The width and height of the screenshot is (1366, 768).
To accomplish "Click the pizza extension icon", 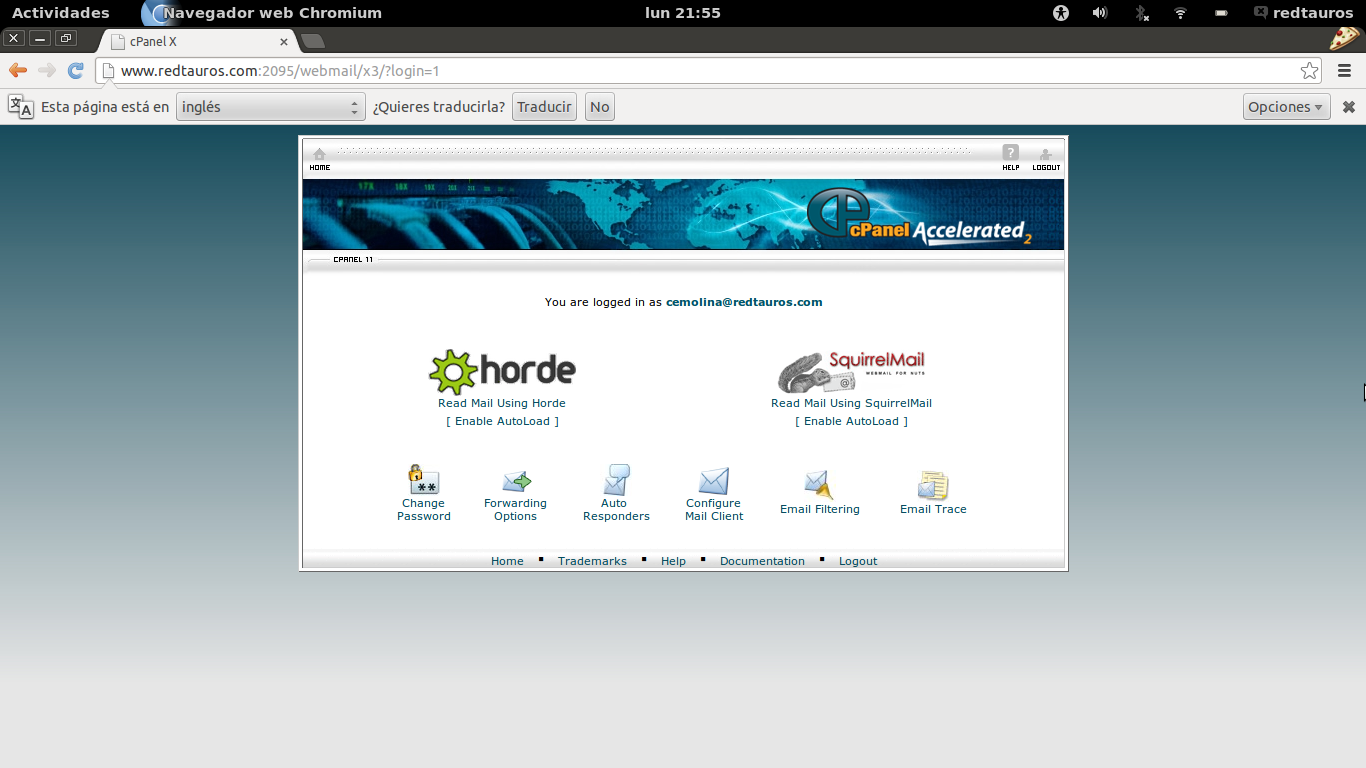I will [x=1344, y=39].
